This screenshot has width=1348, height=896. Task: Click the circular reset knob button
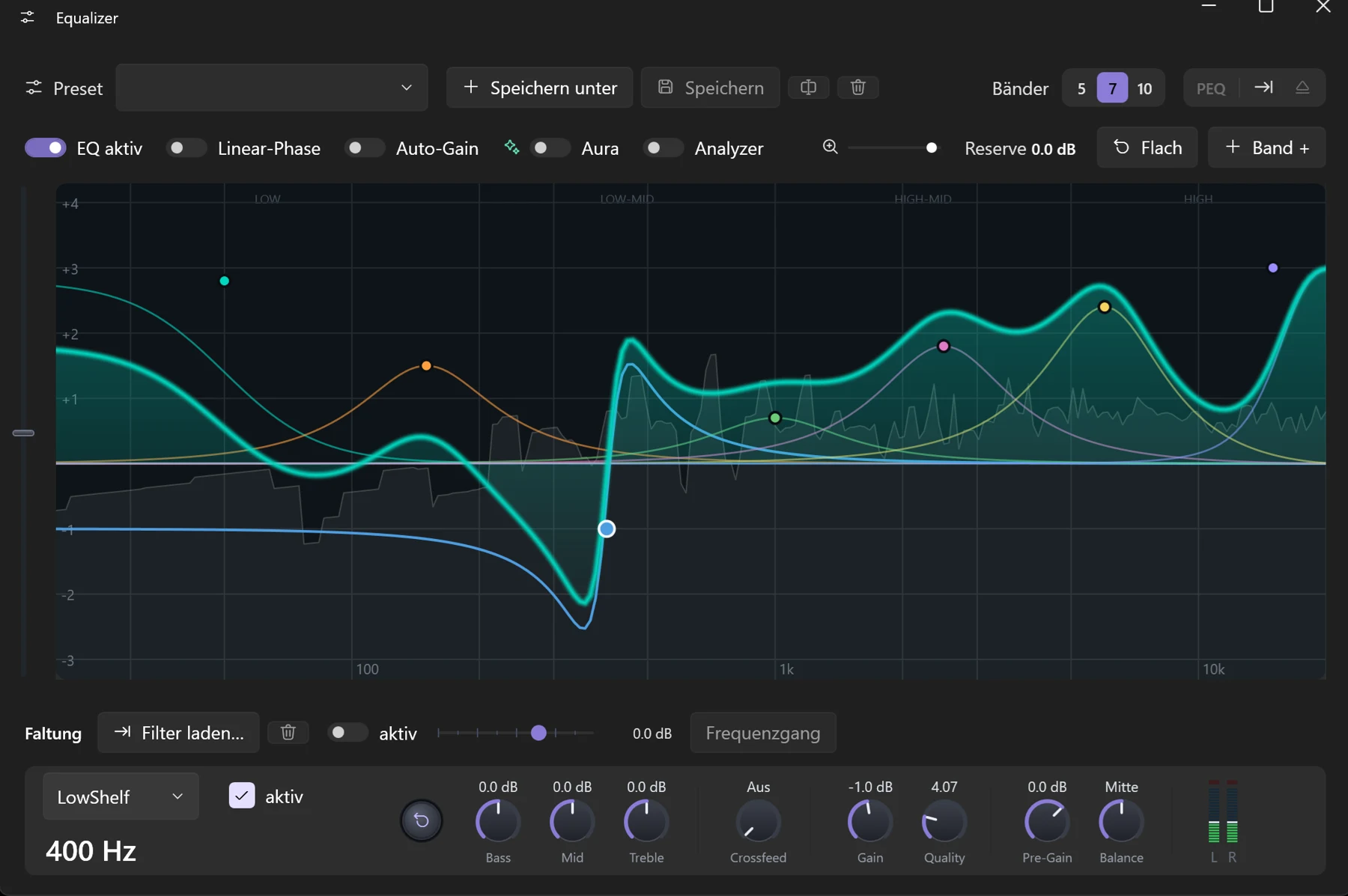pos(422,820)
